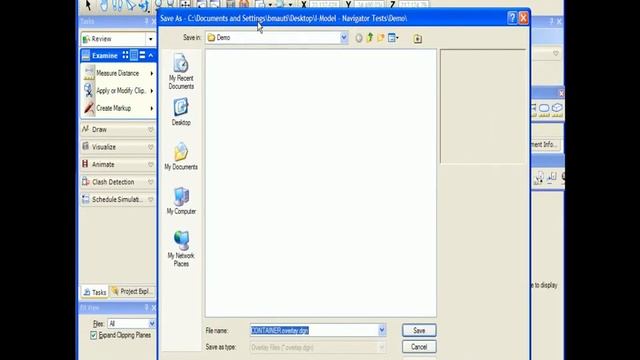The width and height of the screenshot is (640, 360).
Task: Select the element selection arrow tool
Action: [x=88, y=4]
